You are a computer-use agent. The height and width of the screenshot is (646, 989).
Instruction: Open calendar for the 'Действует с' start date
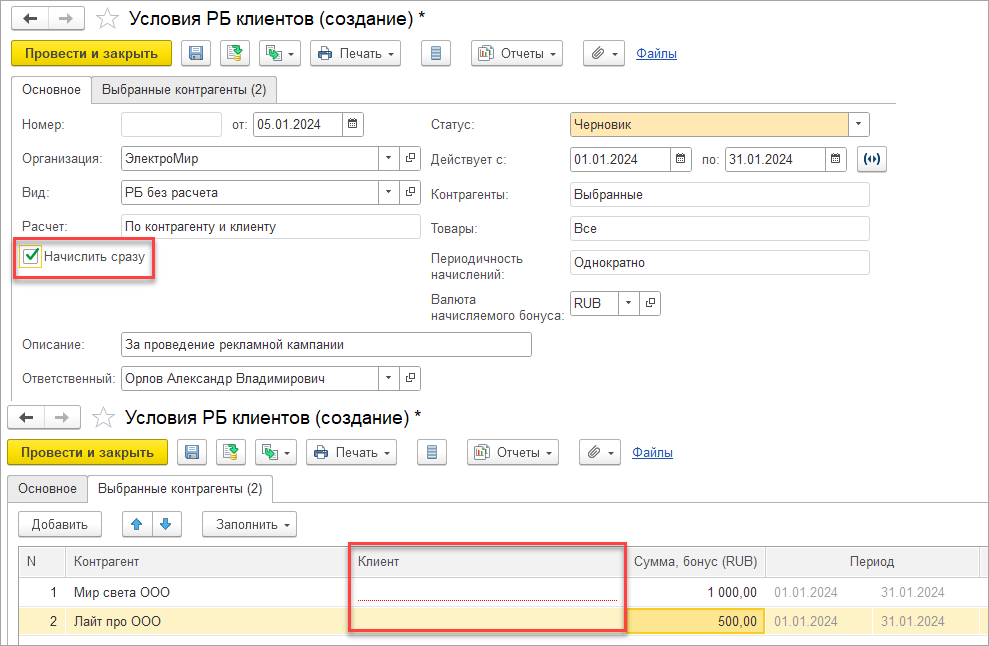681,158
